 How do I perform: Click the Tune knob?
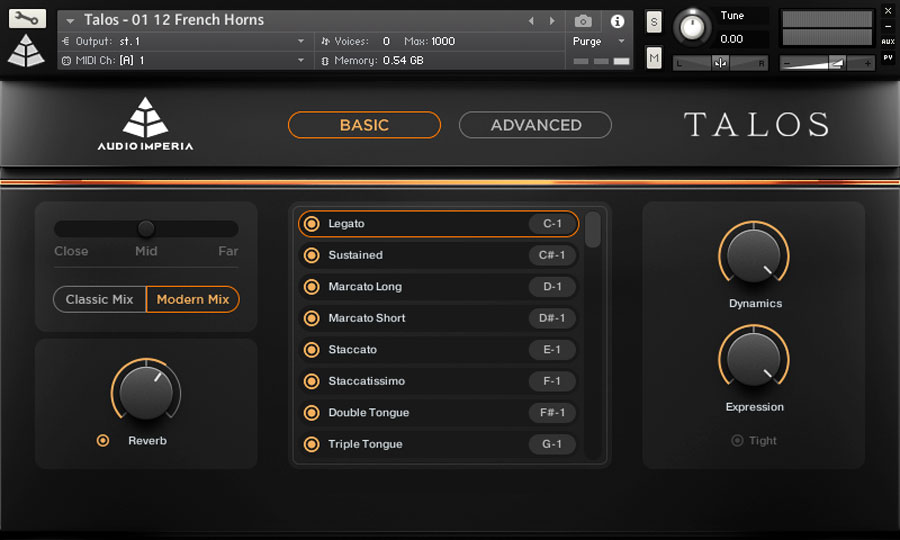pos(692,27)
